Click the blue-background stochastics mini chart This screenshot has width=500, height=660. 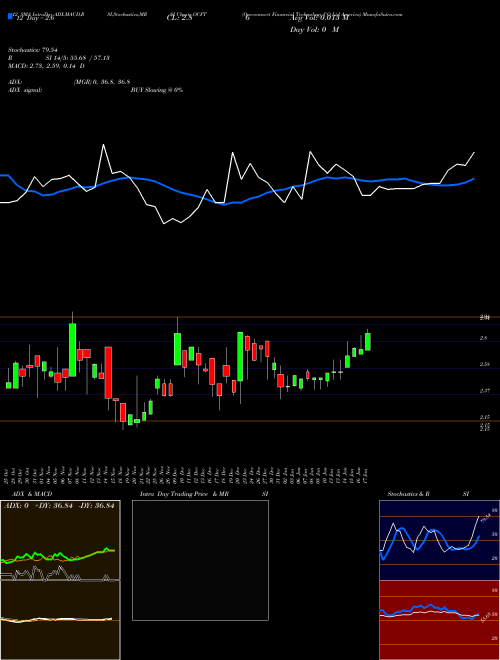(x=439, y=540)
